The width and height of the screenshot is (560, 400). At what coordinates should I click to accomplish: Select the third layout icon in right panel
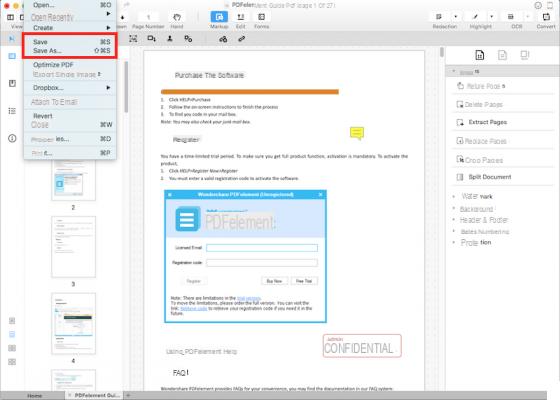[x=525, y=55]
